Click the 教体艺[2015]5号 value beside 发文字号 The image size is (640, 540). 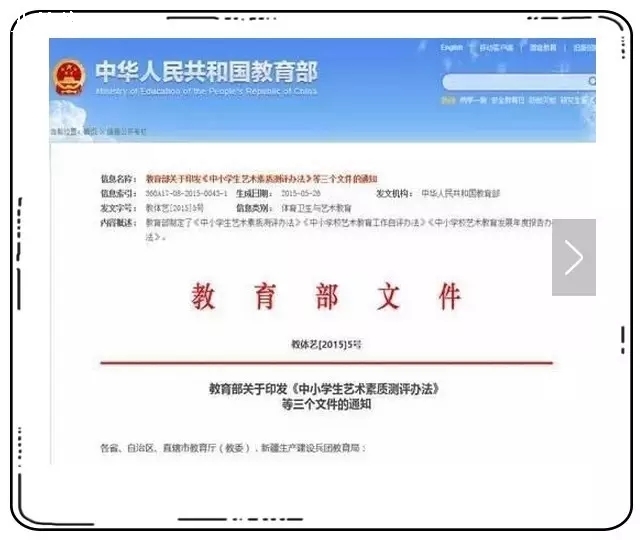point(175,208)
